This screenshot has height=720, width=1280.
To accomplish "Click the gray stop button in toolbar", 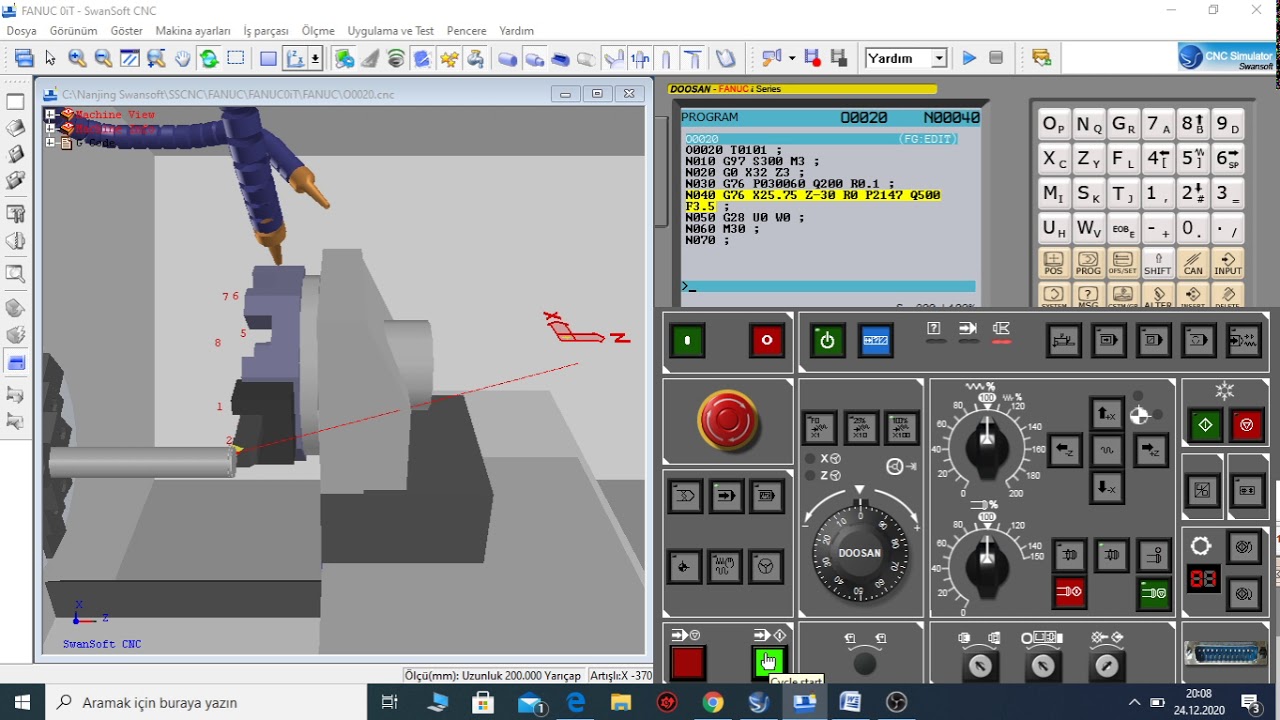I will tap(996, 59).
